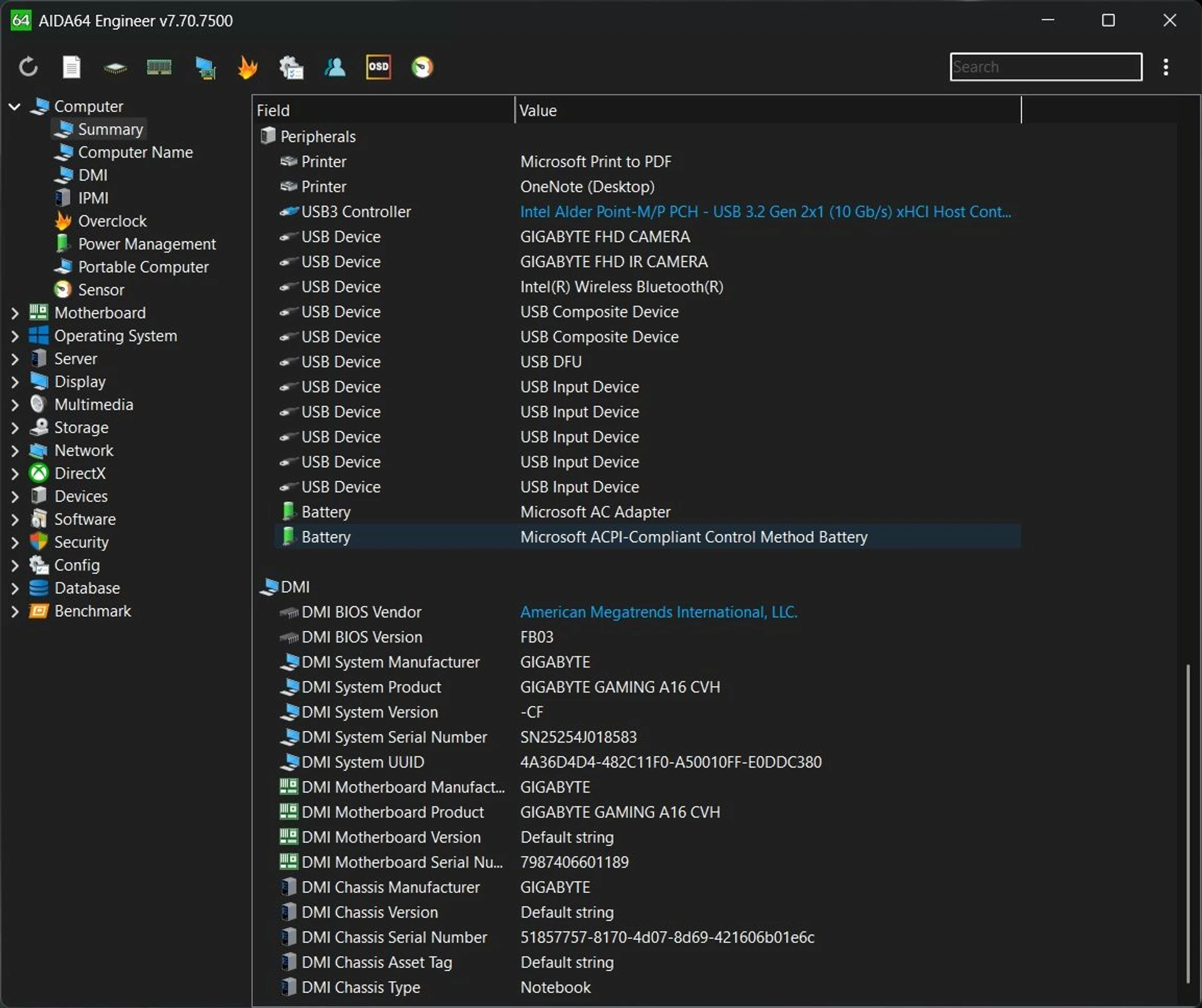Click the Refresh toolbar icon

(x=28, y=67)
